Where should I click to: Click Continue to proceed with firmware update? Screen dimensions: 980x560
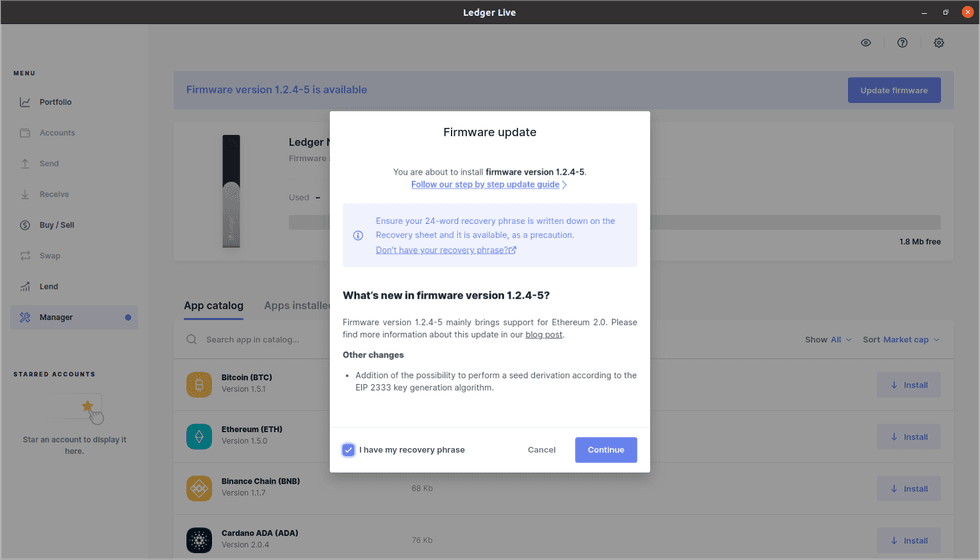(x=606, y=449)
